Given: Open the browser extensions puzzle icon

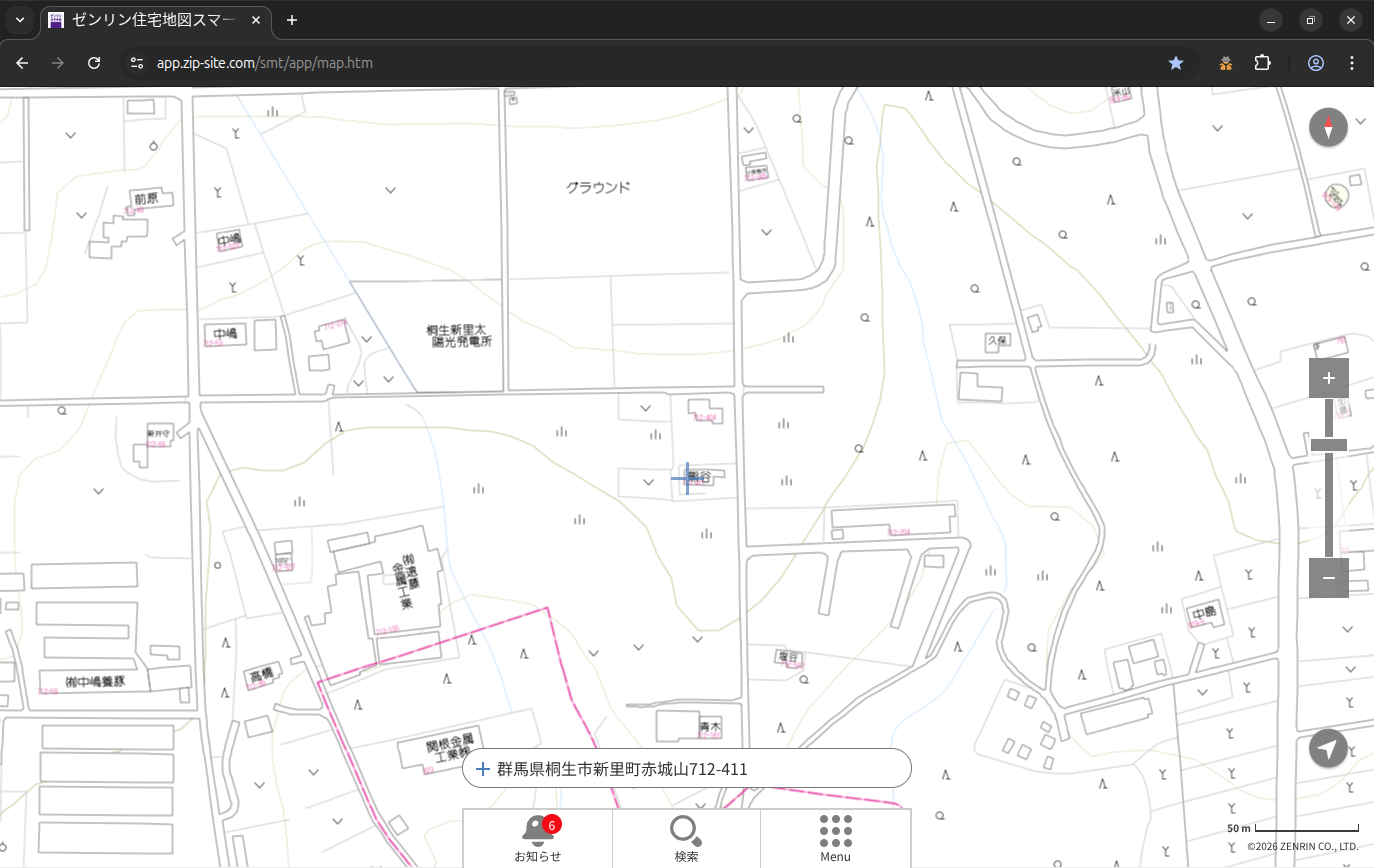Looking at the screenshot, I should [x=1262, y=63].
